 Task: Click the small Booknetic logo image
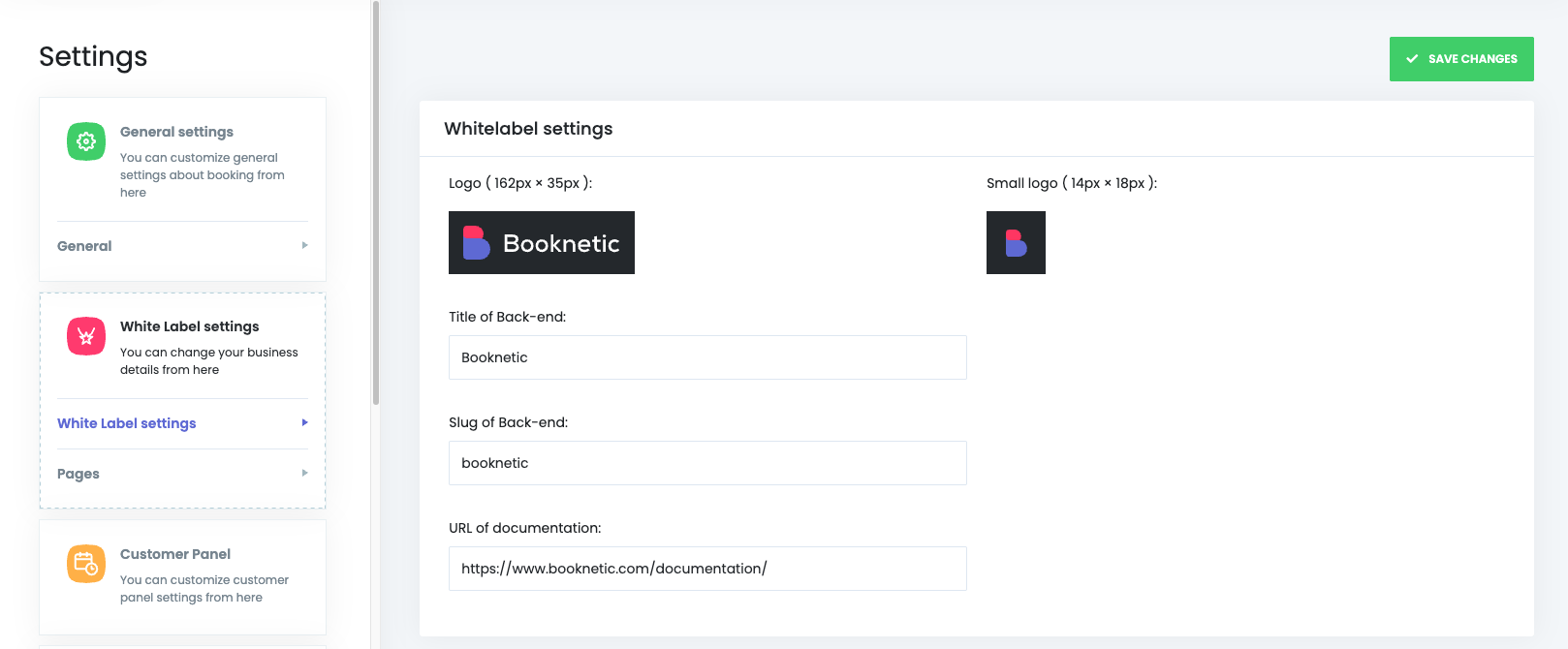tap(1016, 243)
